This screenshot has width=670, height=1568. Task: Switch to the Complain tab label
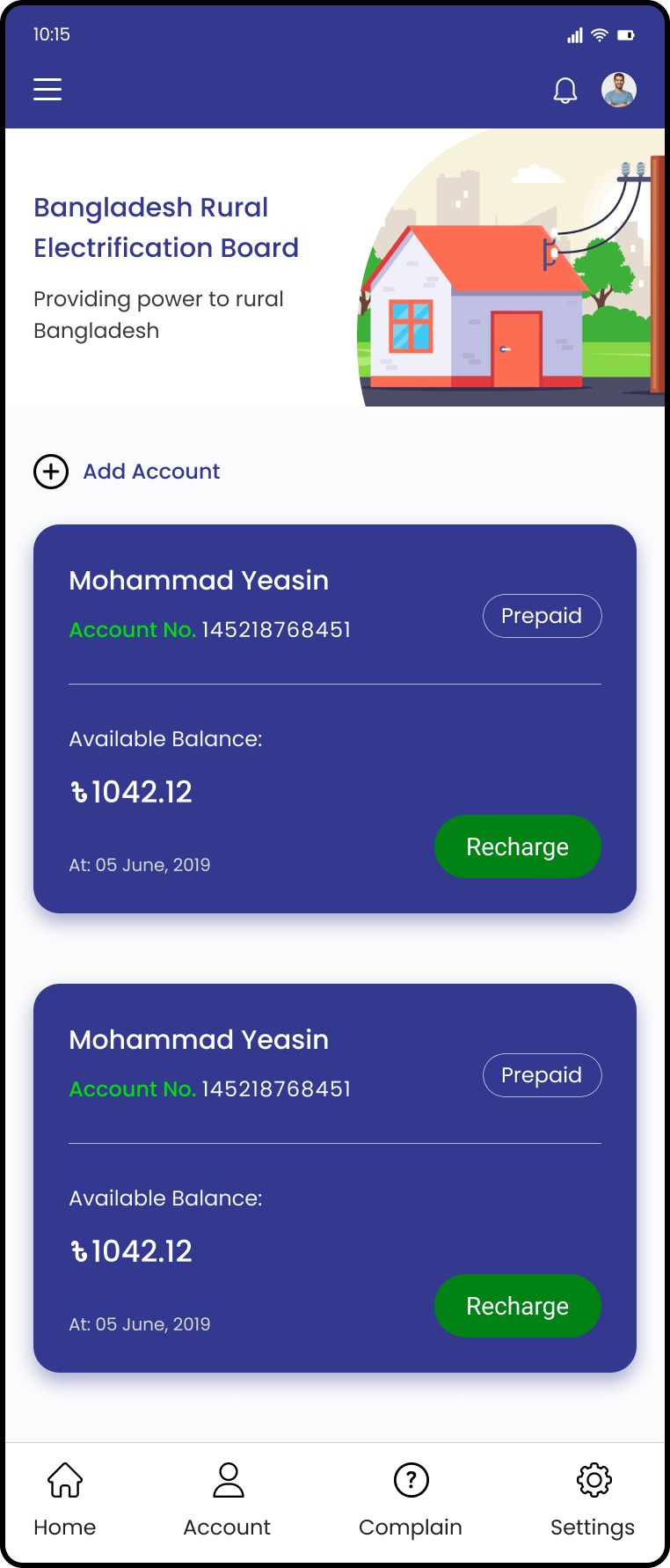click(x=411, y=1528)
